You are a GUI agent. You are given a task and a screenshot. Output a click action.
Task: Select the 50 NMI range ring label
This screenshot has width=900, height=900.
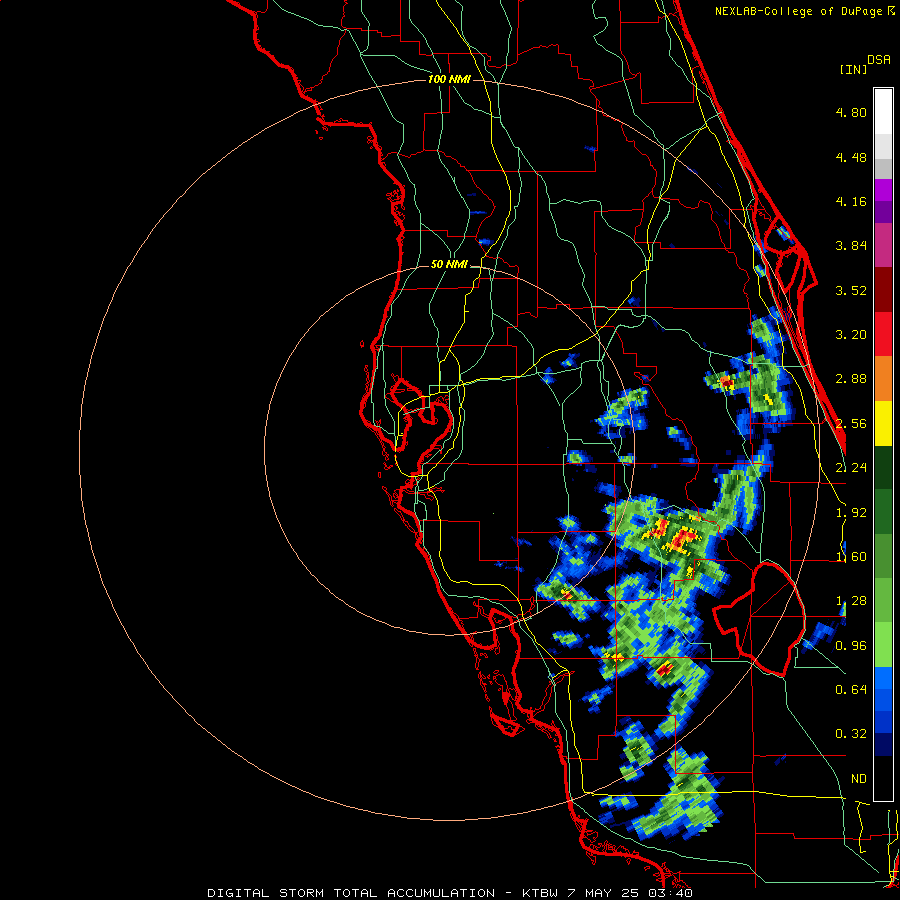point(449,264)
